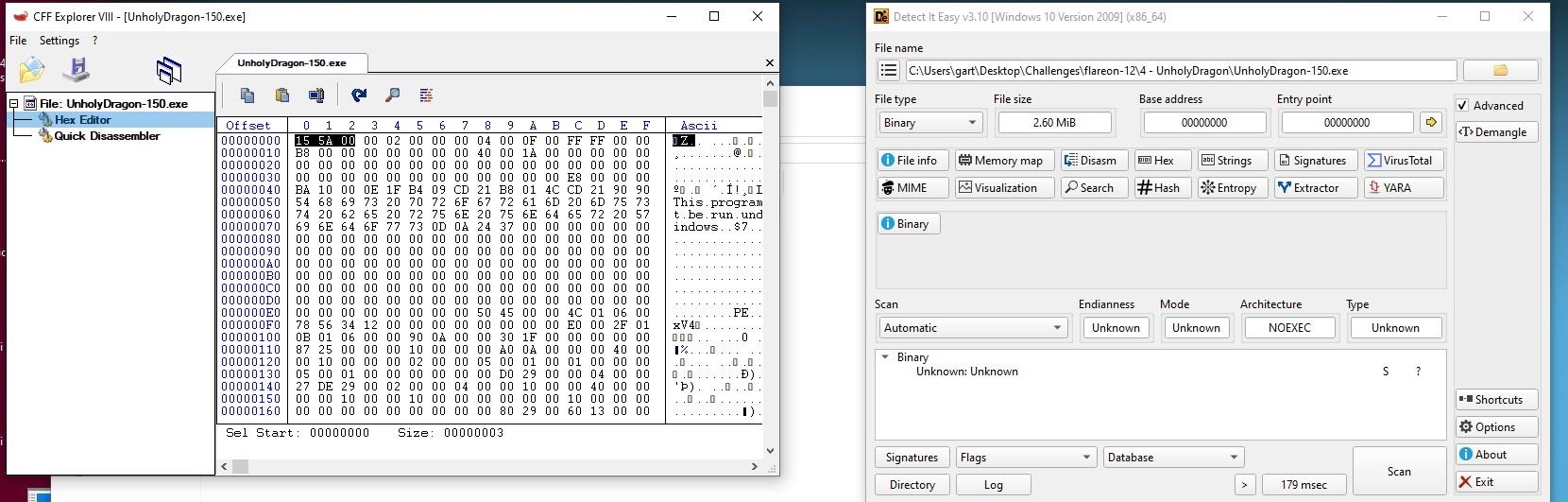Image resolution: width=1568 pixels, height=502 pixels.
Task: Open the About dialog
Action: click(1496, 454)
